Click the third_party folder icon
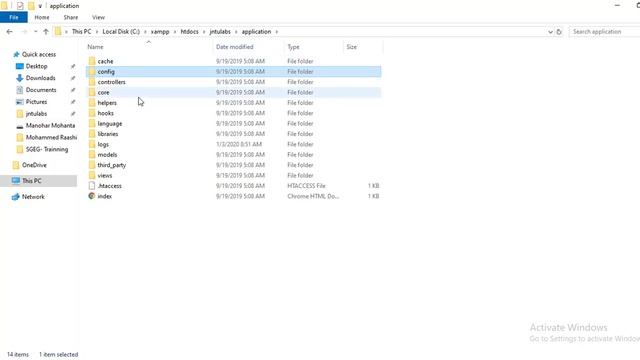This screenshot has width=640, height=360. [92, 165]
